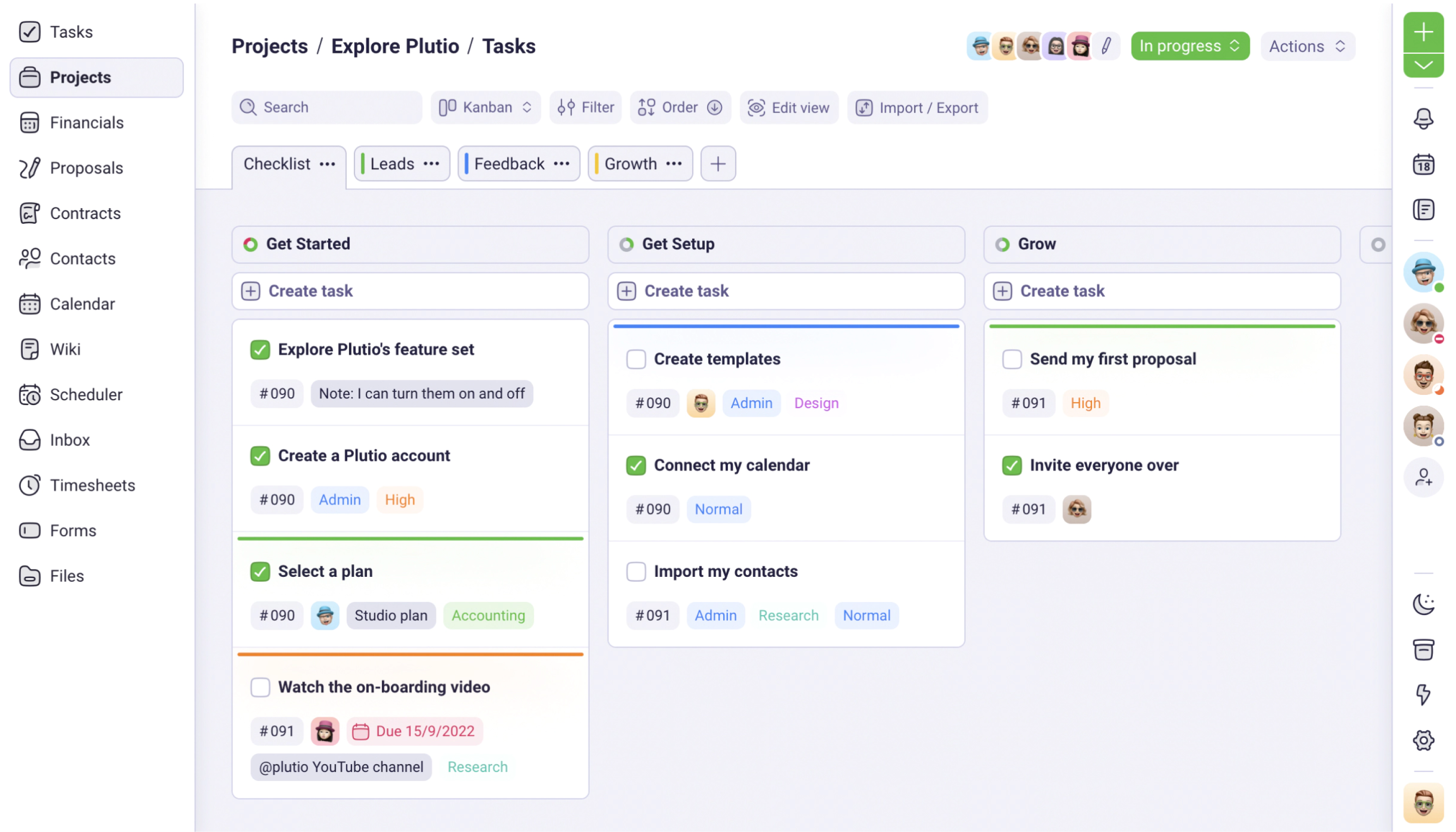Switch to the Leads tab

[x=392, y=164]
